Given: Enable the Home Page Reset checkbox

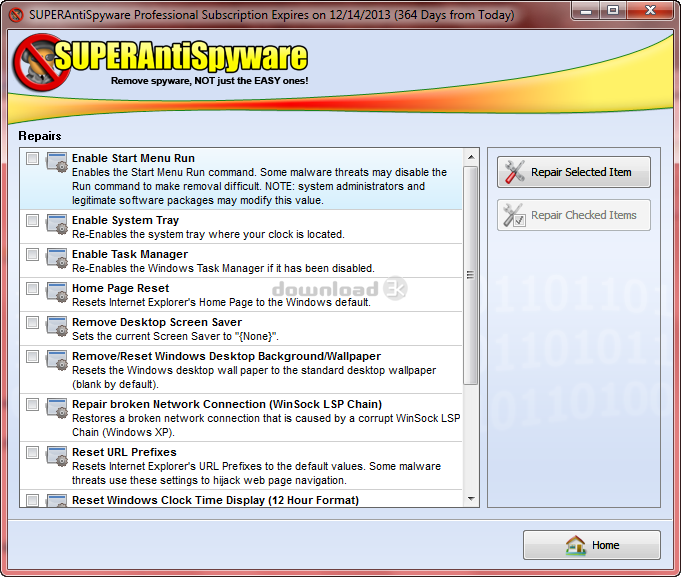Looking at the screenshot, I should click(33, 289).
